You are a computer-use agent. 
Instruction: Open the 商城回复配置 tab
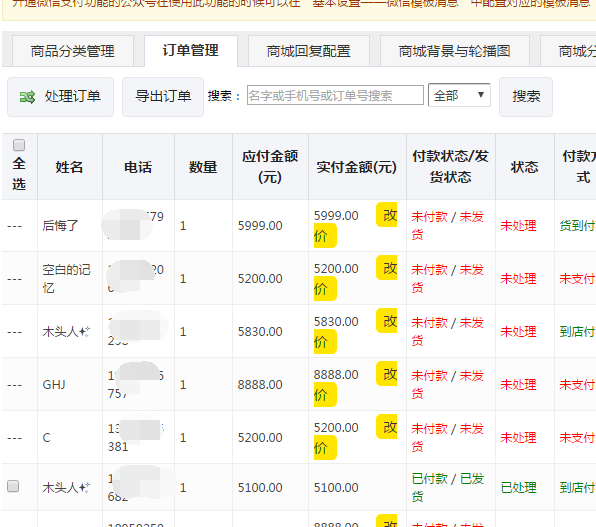(309, 51)
